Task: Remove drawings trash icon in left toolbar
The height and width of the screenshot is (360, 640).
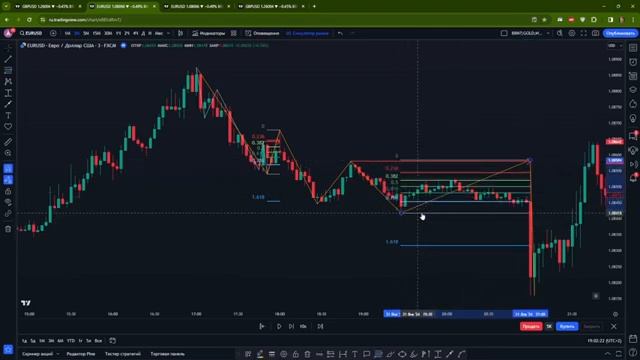Action: point(8,229)
